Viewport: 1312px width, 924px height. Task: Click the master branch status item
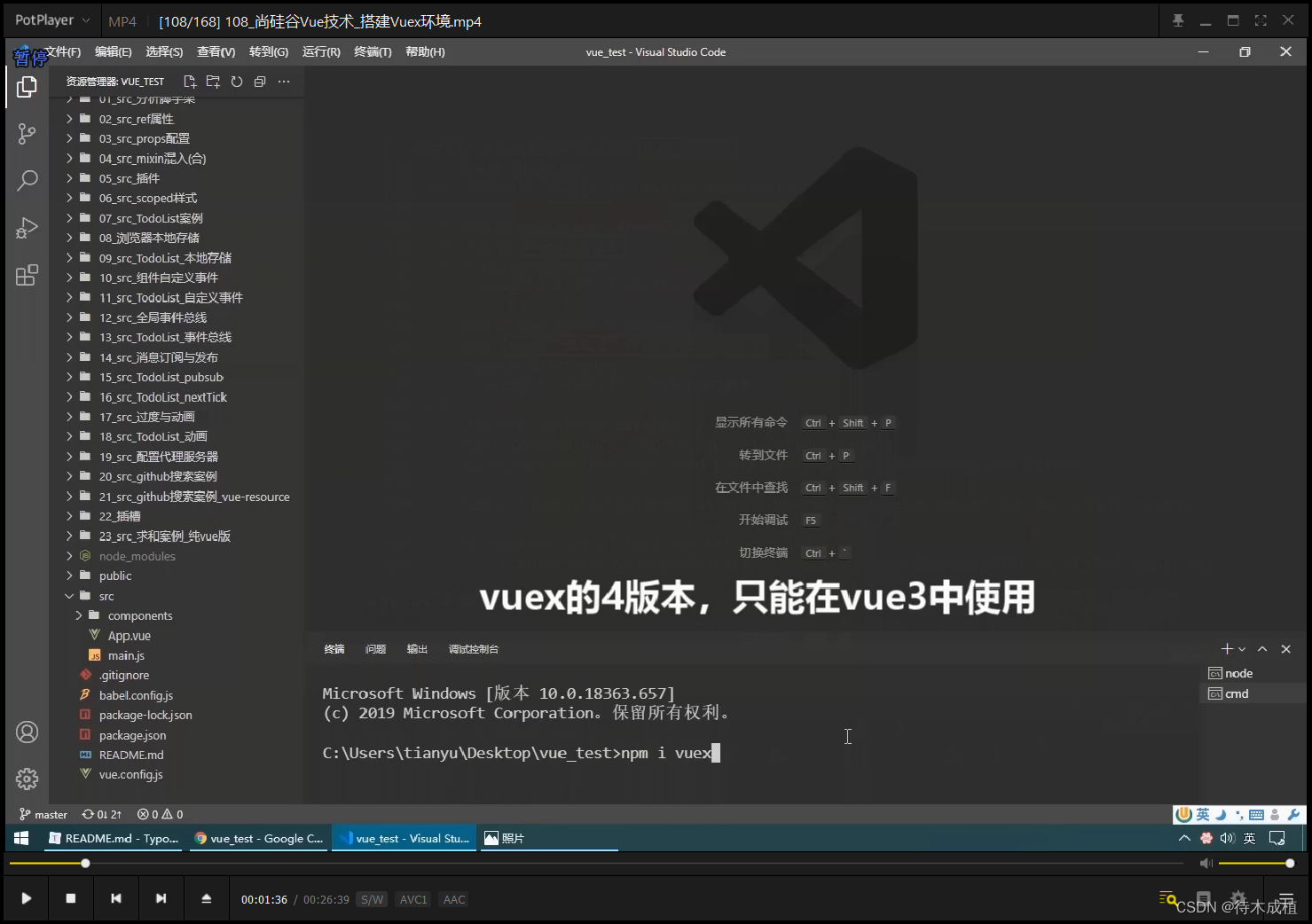(43, 814)
